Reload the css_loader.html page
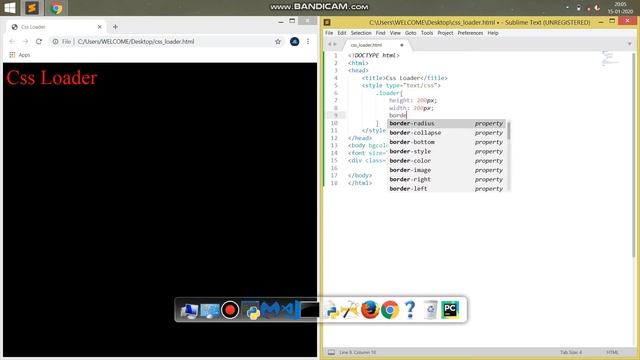640x360 pixels. tap(39, 42)
